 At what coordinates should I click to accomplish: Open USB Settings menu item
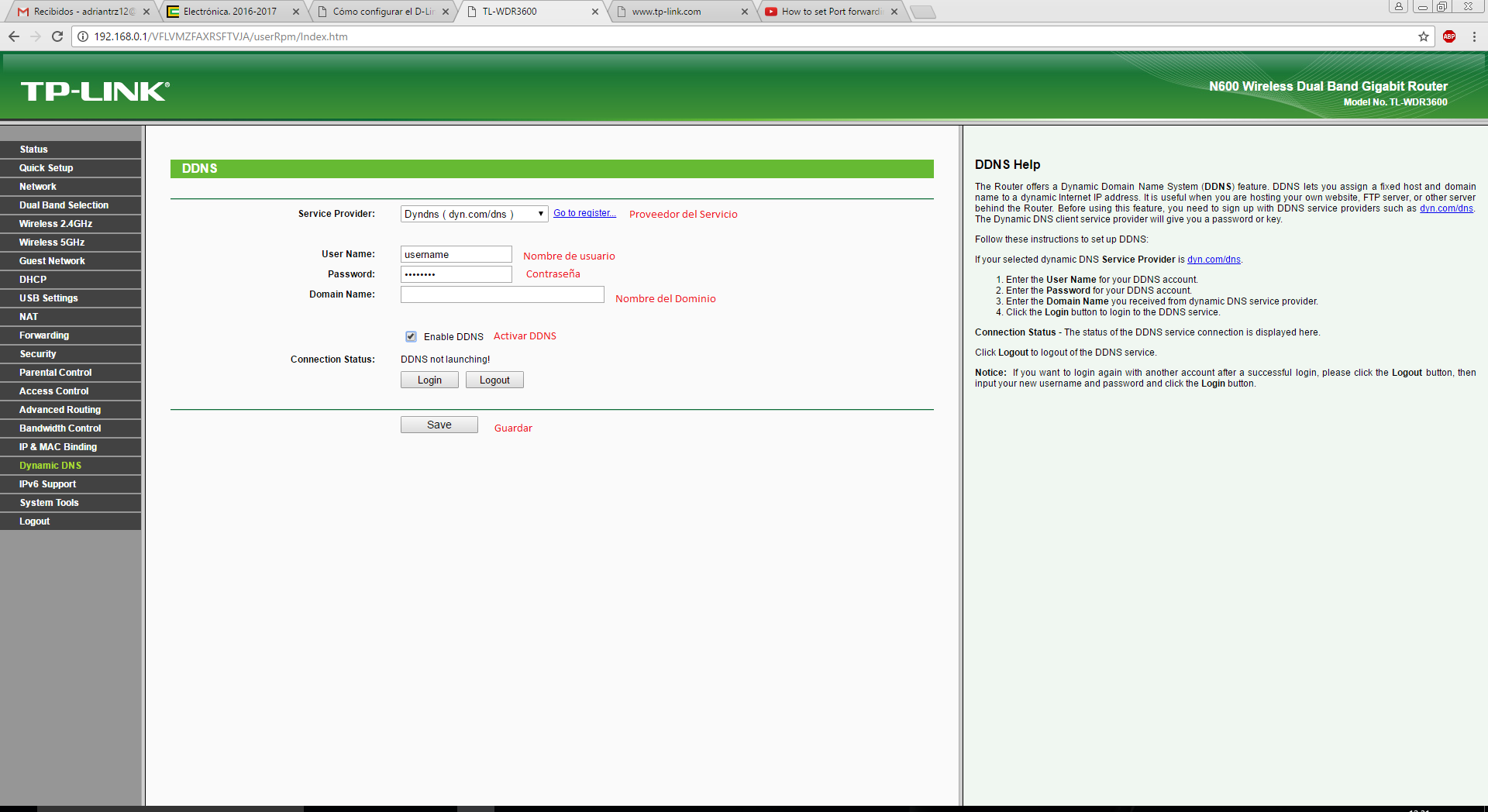click(71, 298)
